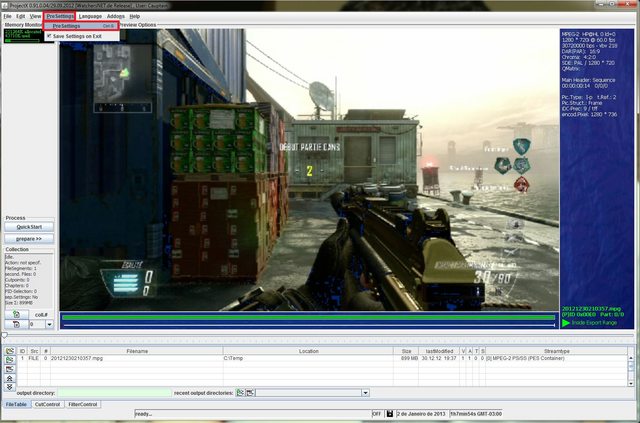Image resolution: width=640 pixels, height=423 pixels.
Task: Click the white cut position line slider
Action: point(309,325)
